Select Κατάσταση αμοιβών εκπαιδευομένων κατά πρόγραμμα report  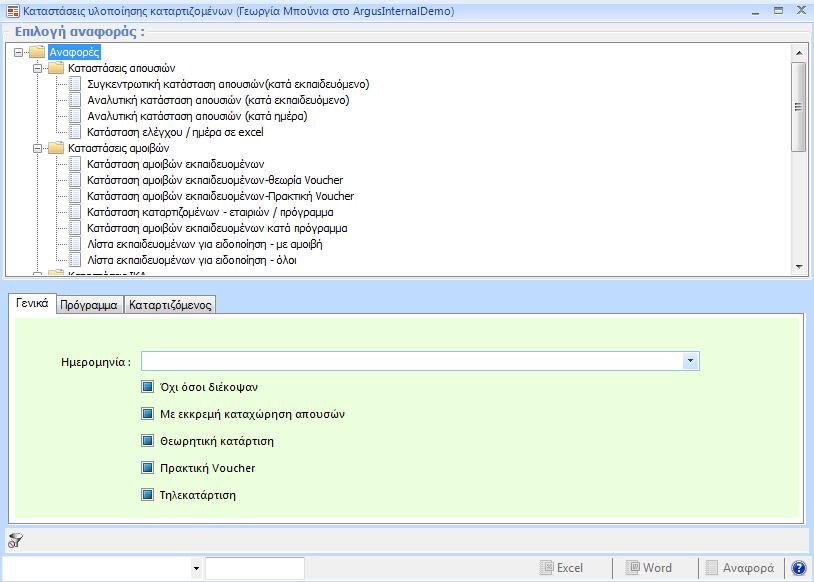(x=217, y=228)
